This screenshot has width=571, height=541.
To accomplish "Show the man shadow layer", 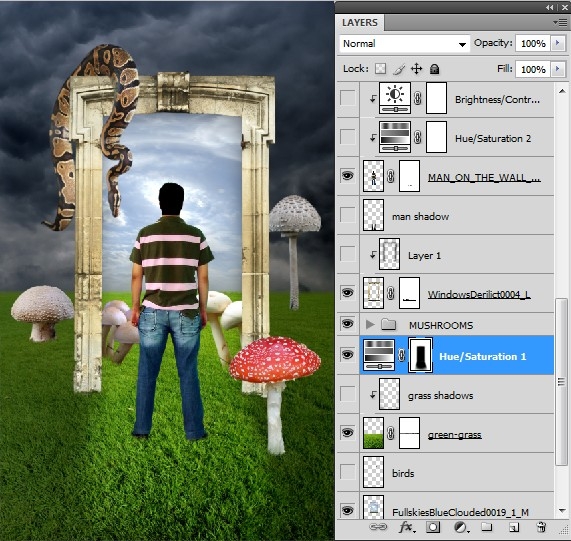I will pyautogui.click(x=347, y=215).
